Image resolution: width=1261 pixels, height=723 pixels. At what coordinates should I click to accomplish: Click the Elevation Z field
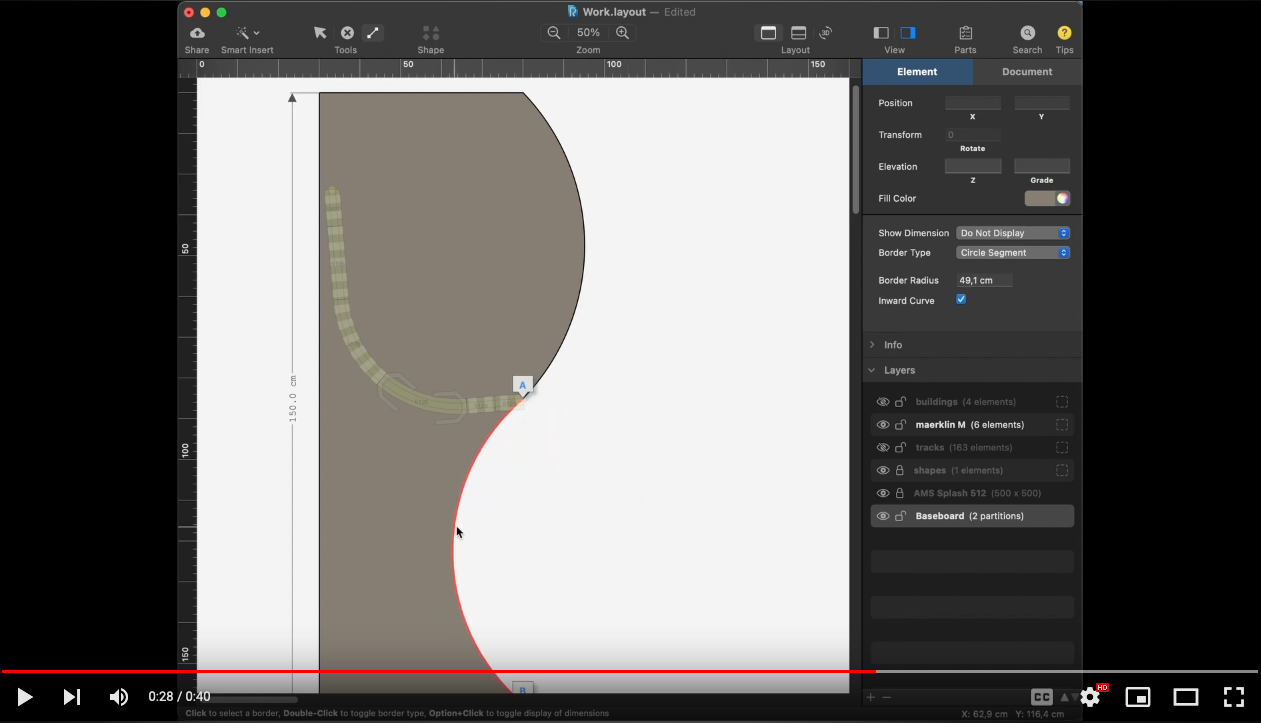pos(973,166)
